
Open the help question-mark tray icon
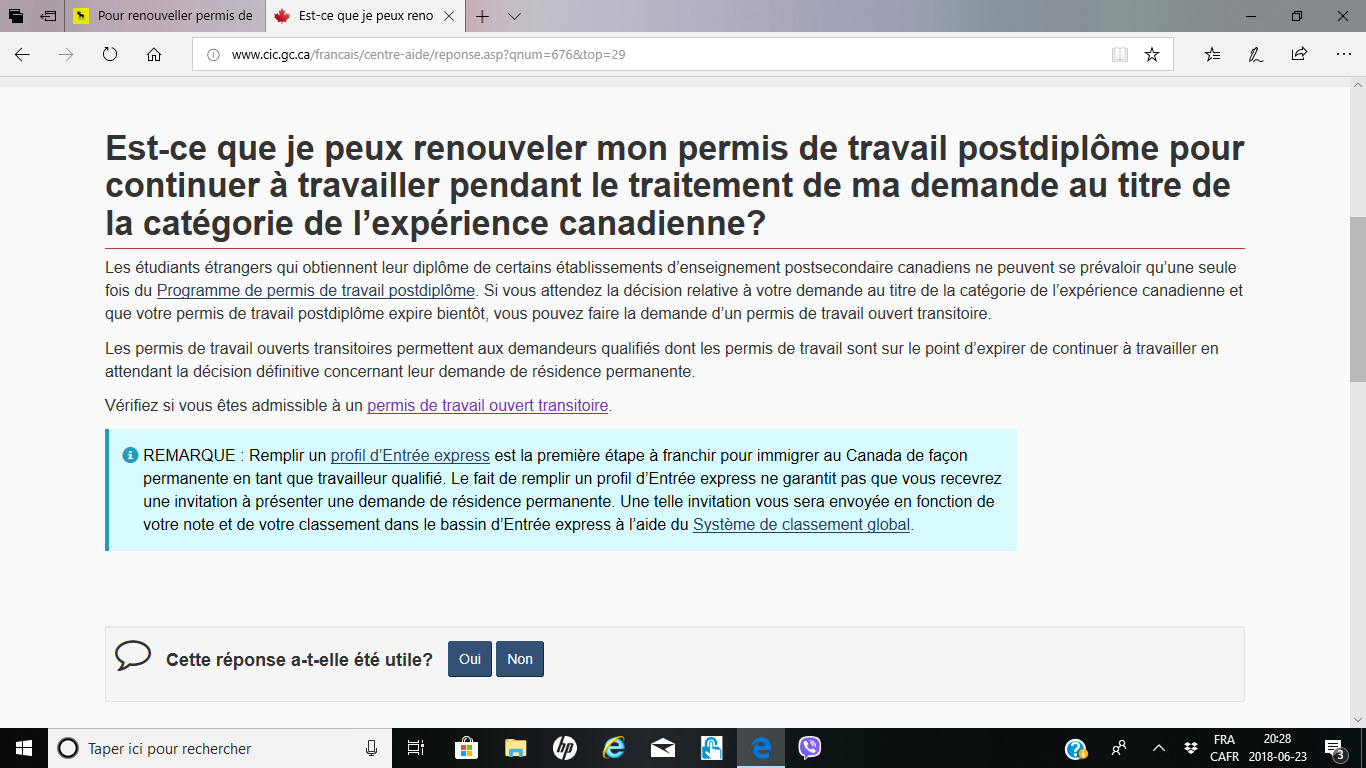[1076, 748]
